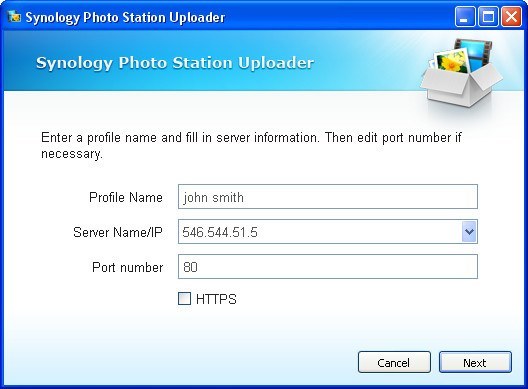Viewport: 528px width, 389px height.
Task: Minimize the Photo Station Uploader window
Action: pos(464,17)
